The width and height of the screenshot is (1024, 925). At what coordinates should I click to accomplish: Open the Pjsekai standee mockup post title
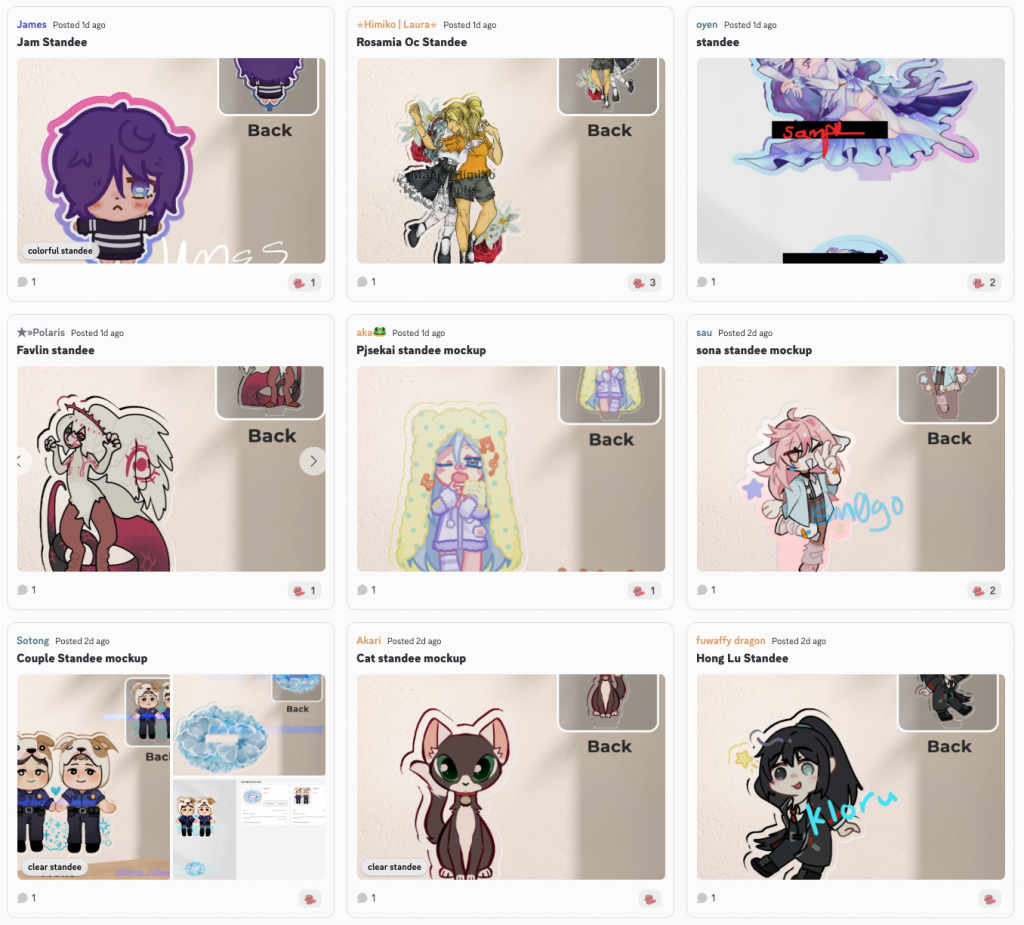[x=421, y=350]
